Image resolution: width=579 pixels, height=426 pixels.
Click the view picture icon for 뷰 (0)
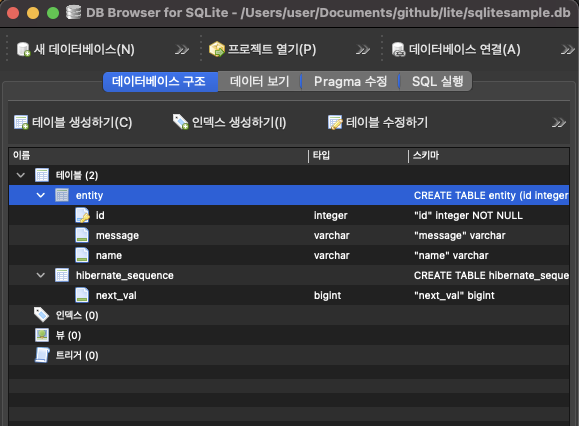[42, 335]
